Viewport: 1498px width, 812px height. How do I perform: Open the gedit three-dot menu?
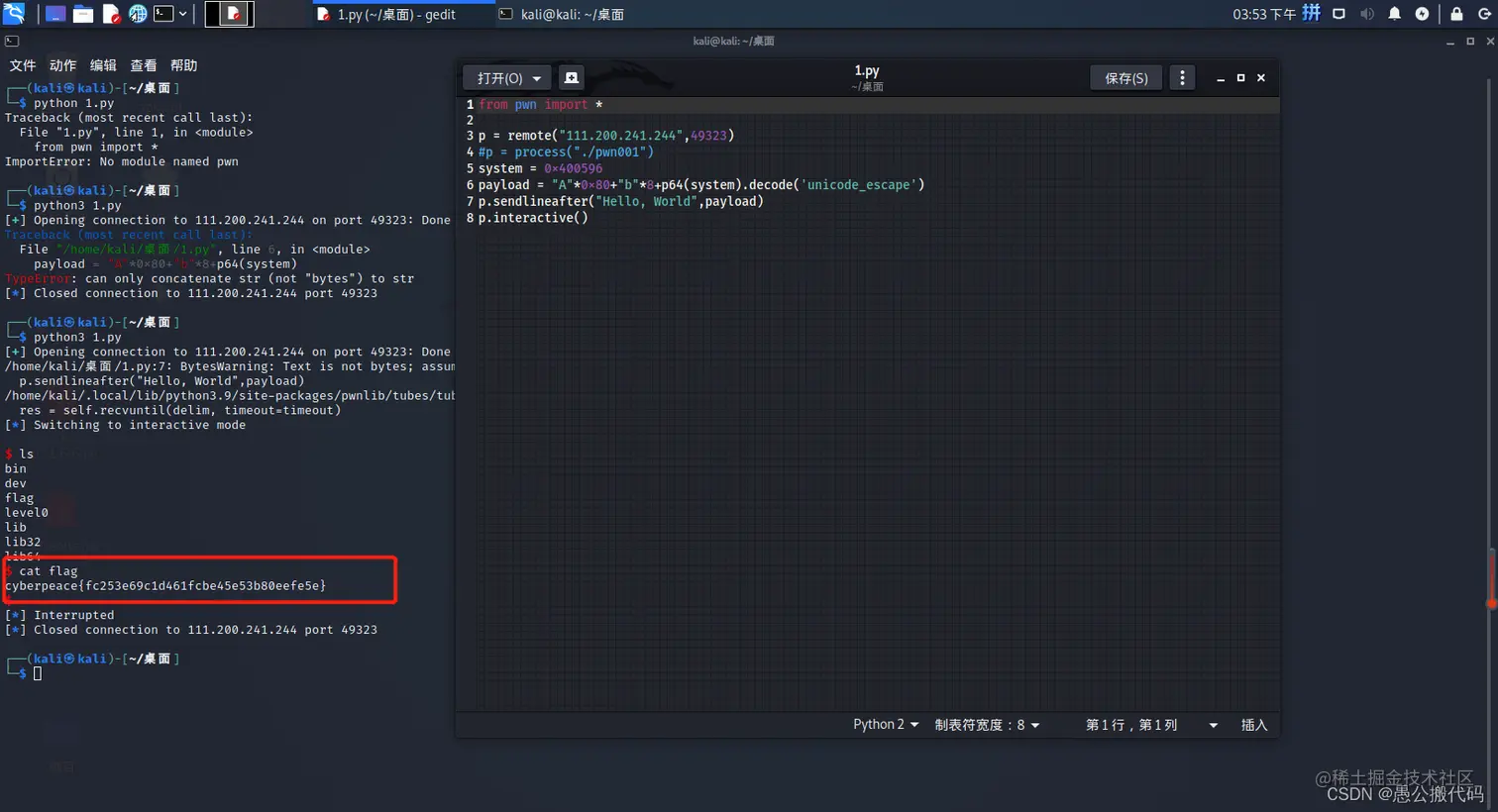pos(1182,78)
